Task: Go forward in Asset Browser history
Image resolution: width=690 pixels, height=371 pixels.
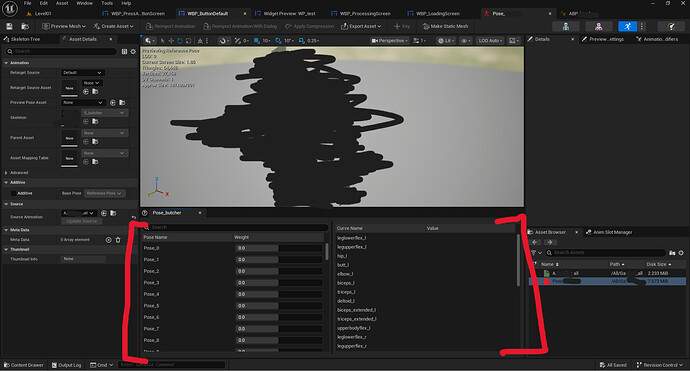Action: click(x=550, y=242)
